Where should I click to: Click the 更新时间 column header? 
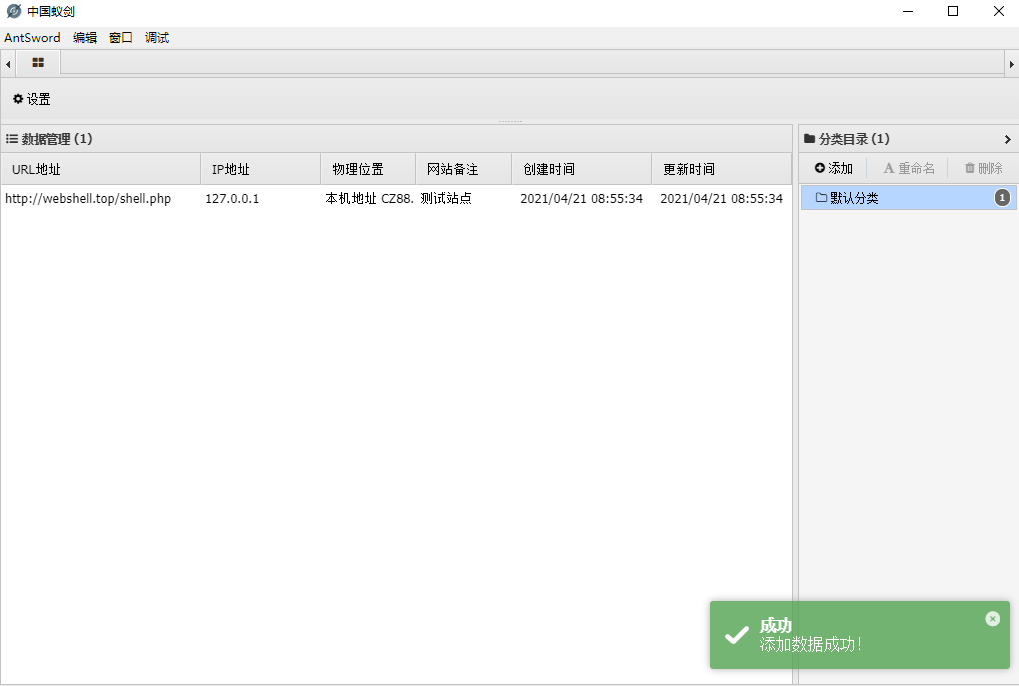point(689,169)
